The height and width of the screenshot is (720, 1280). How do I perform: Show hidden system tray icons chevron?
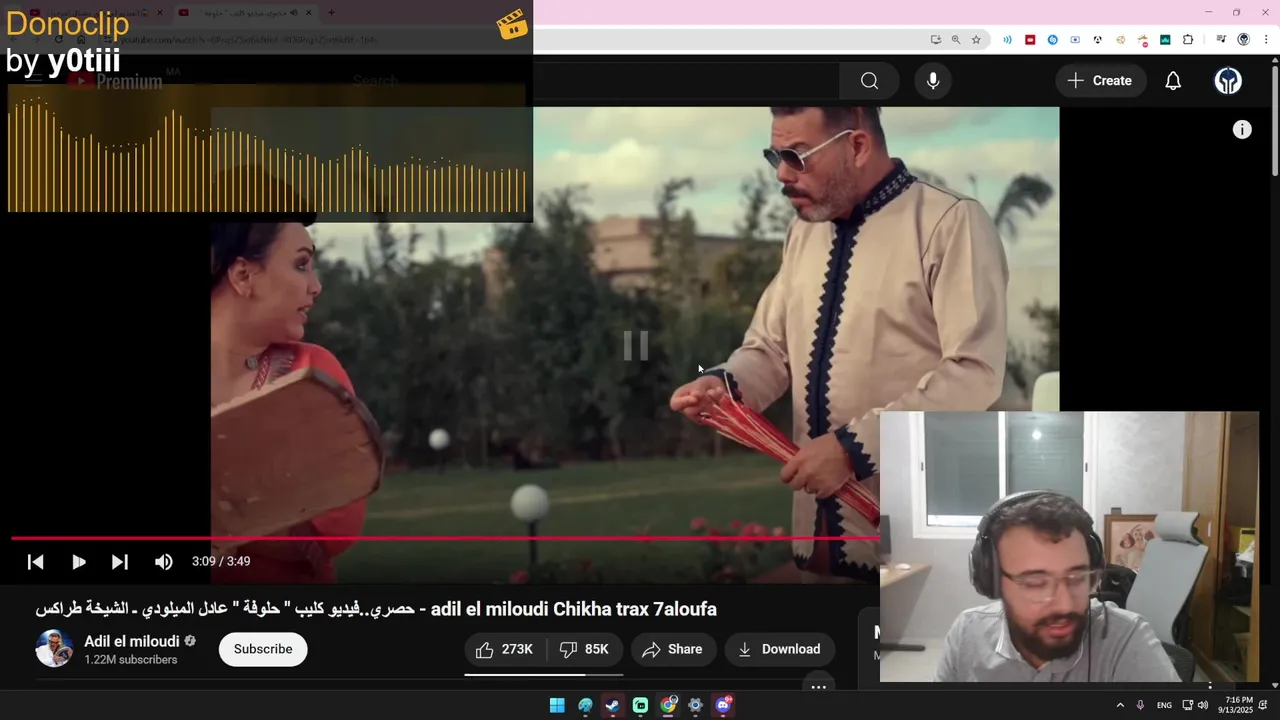1120,705
